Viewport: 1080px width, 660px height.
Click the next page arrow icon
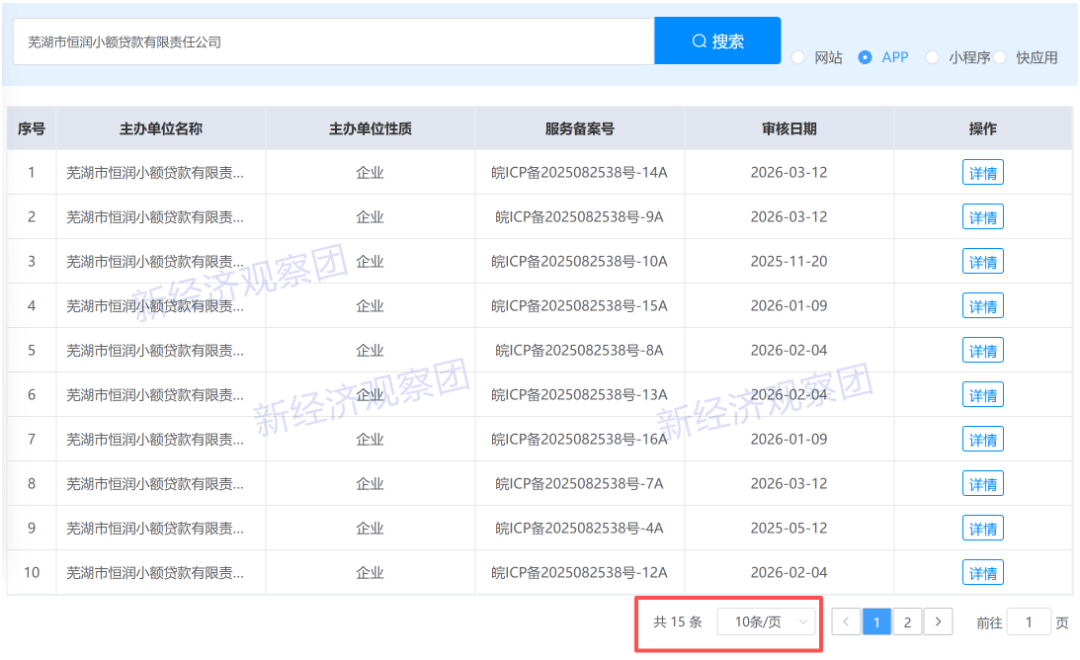[x=938, y=621]
